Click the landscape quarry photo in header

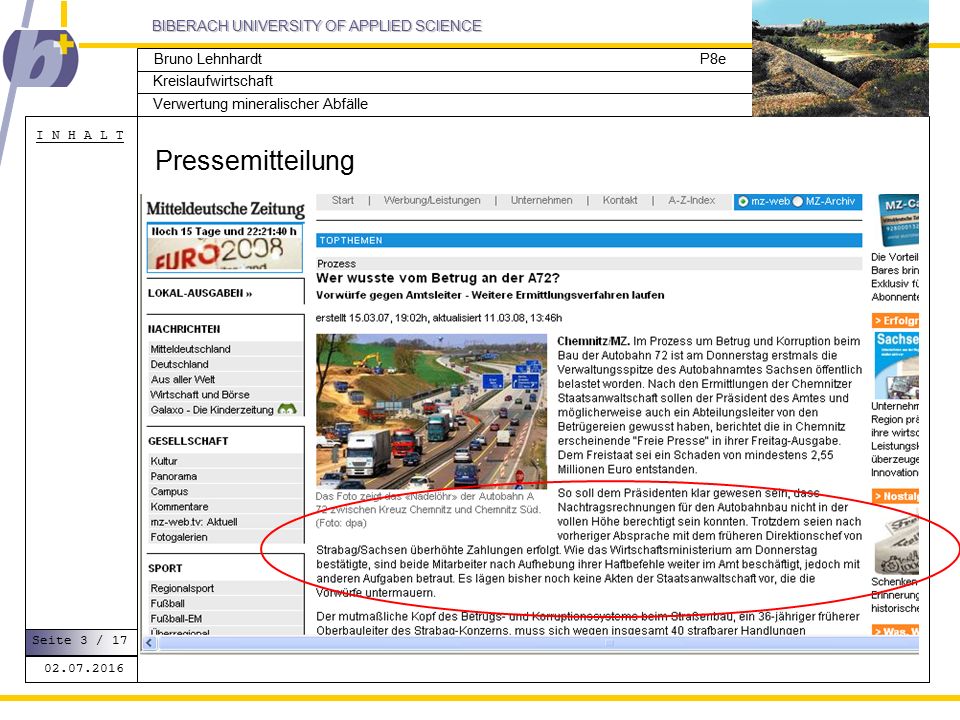[840, 58]
